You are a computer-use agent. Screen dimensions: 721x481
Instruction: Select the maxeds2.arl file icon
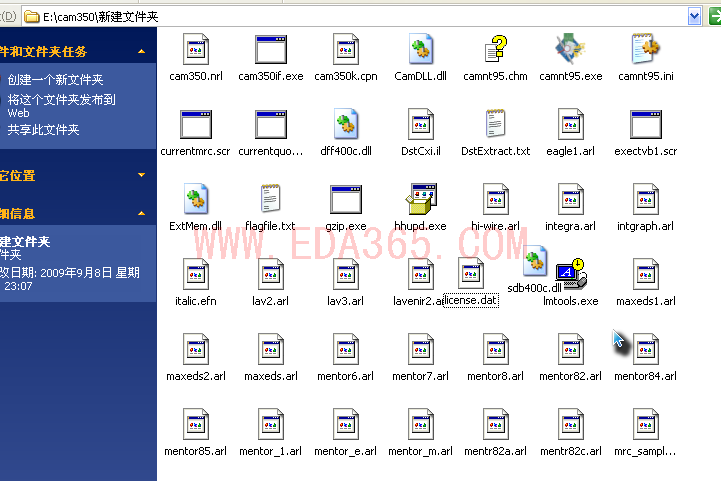196,349
